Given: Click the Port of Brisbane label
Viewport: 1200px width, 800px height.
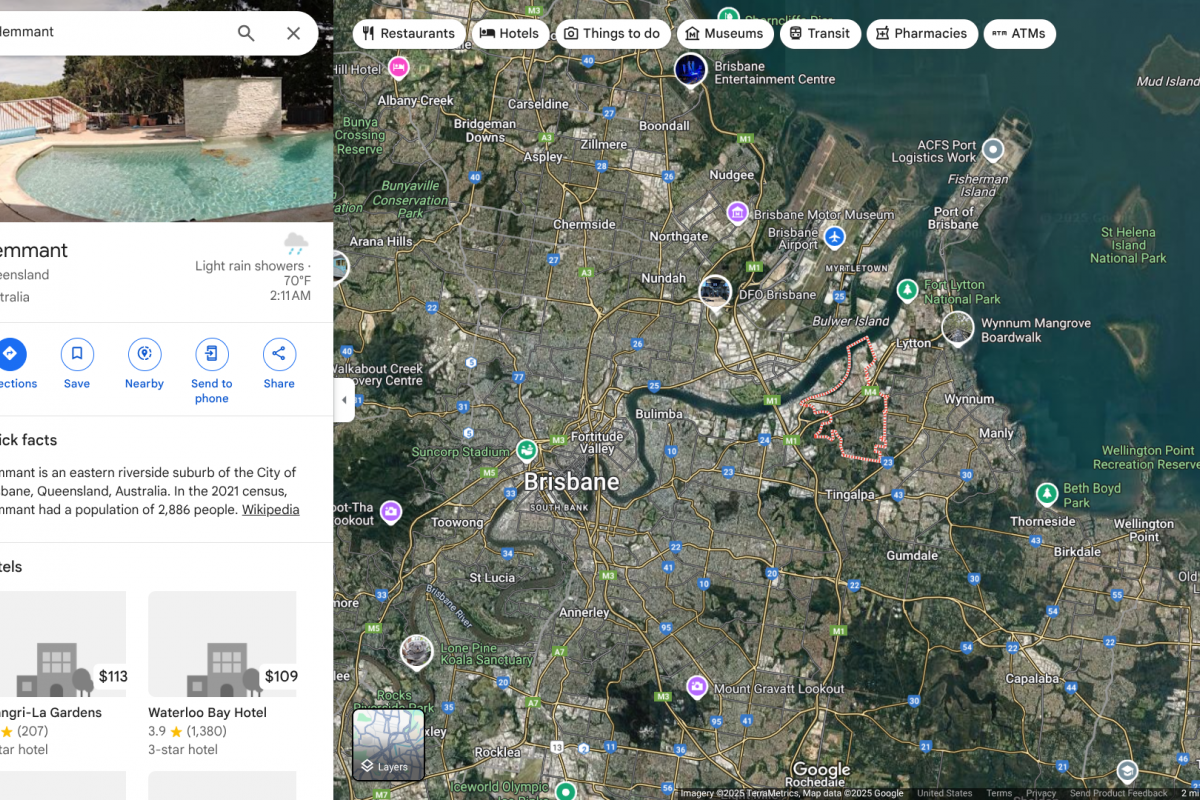Looking at the screenshot, I should pos(955,218).
